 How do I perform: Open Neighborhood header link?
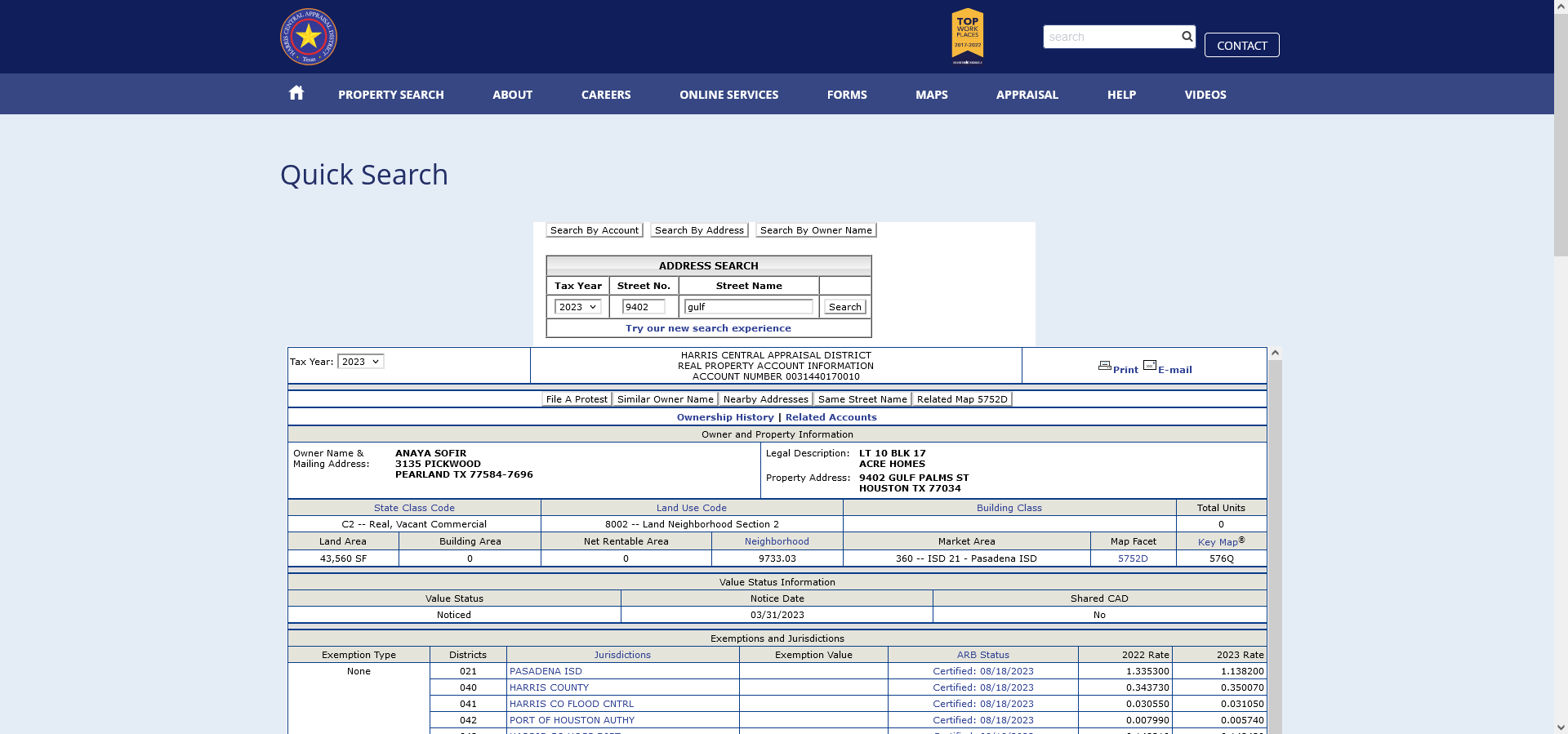coord(777,541)
